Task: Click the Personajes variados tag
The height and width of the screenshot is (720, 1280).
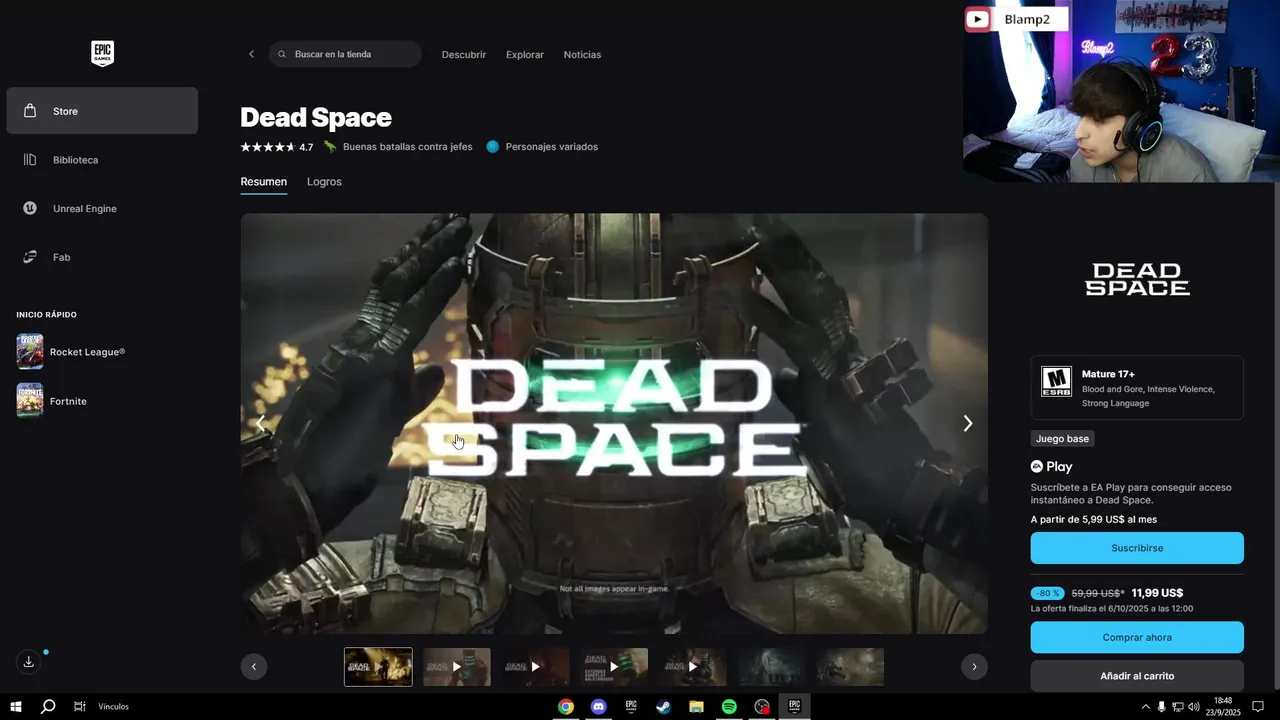Action: [542, 147]
